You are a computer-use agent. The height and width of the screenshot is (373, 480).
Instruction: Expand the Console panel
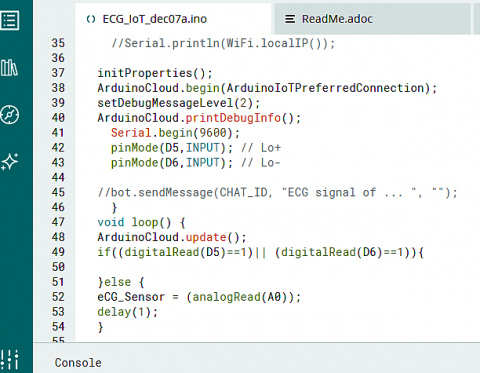[x=78, y=363]
